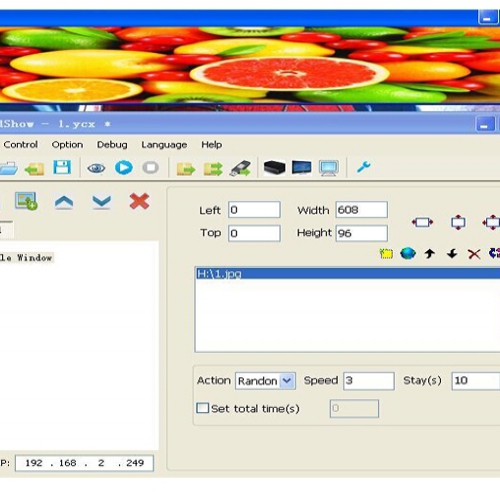Enable the Set total time(s) checkbox
Image resolution: width=500 pixels, height=500 pixels.
click(x=202, y=408)
